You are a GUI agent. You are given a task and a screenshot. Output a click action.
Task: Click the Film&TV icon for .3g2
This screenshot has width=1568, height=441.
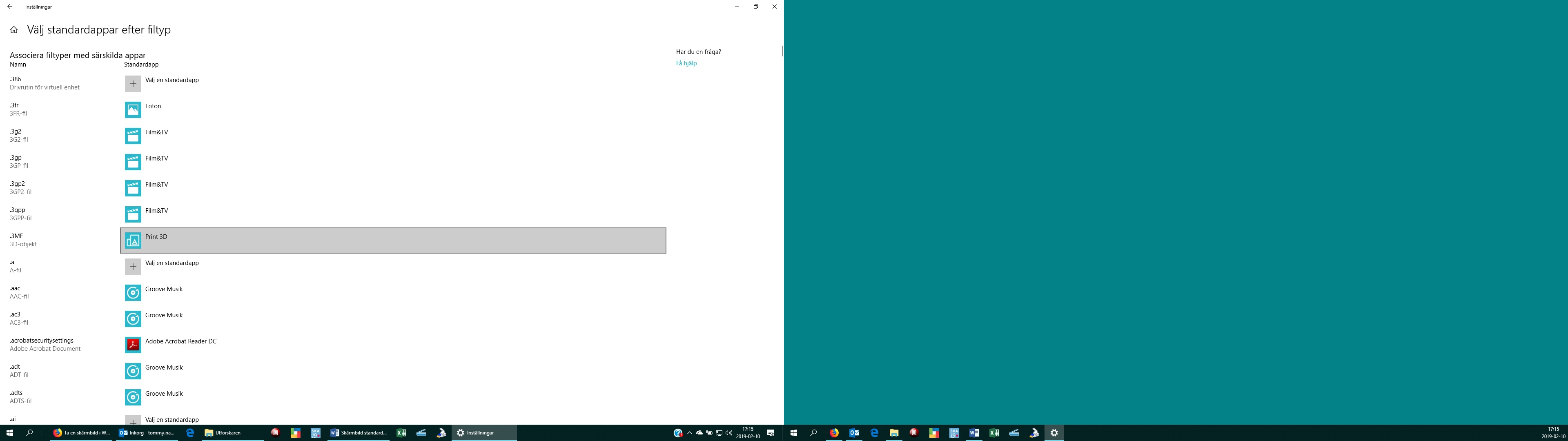133,136
